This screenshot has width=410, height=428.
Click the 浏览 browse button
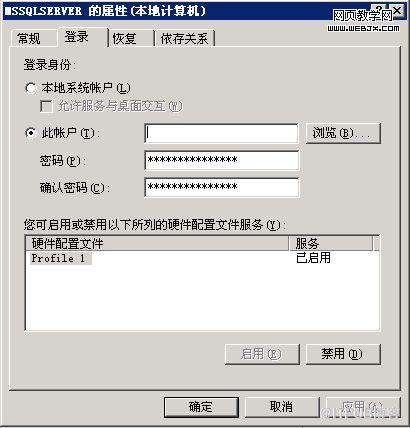click(x=343, y=133)
